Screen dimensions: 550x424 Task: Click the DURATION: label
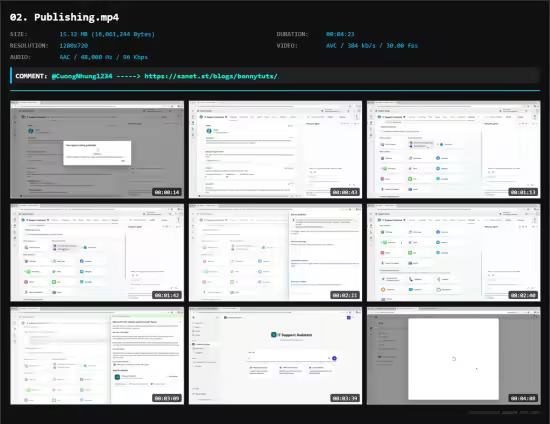(x=292, y=34)
